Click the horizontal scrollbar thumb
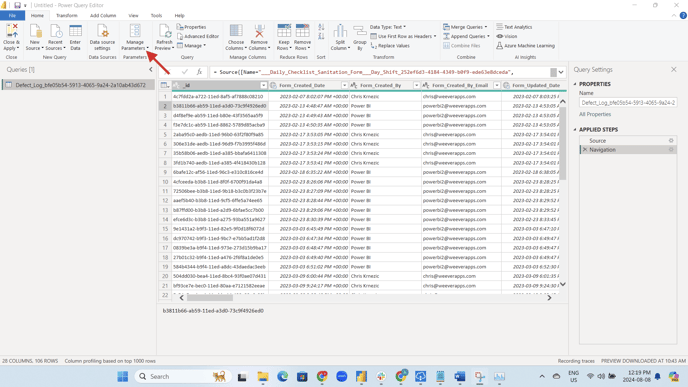 210,297
